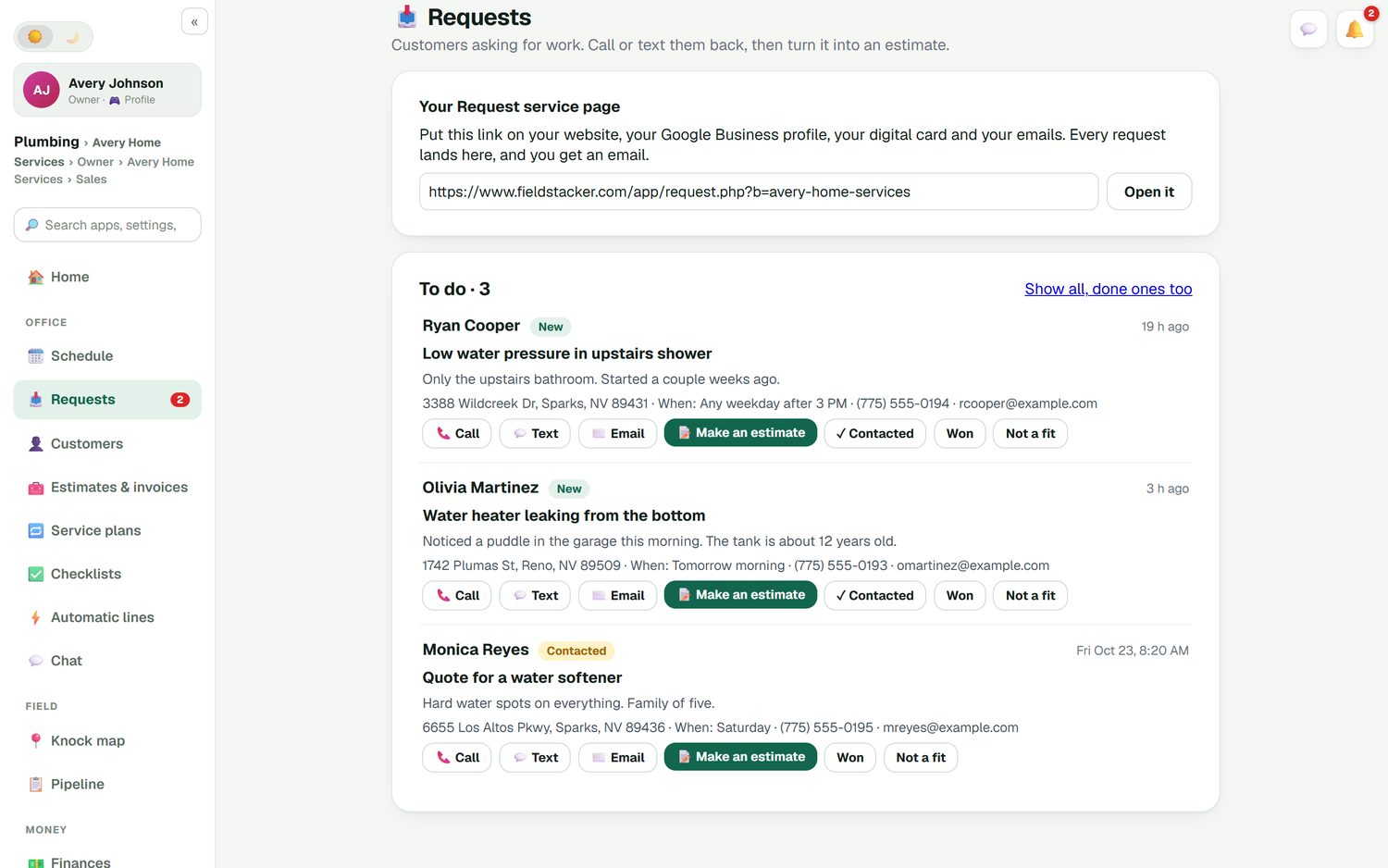Make an estimate for Olivia Martinez
Image resolution: width=1388 pixels, height=868 pixels.
tap(740, 595)
